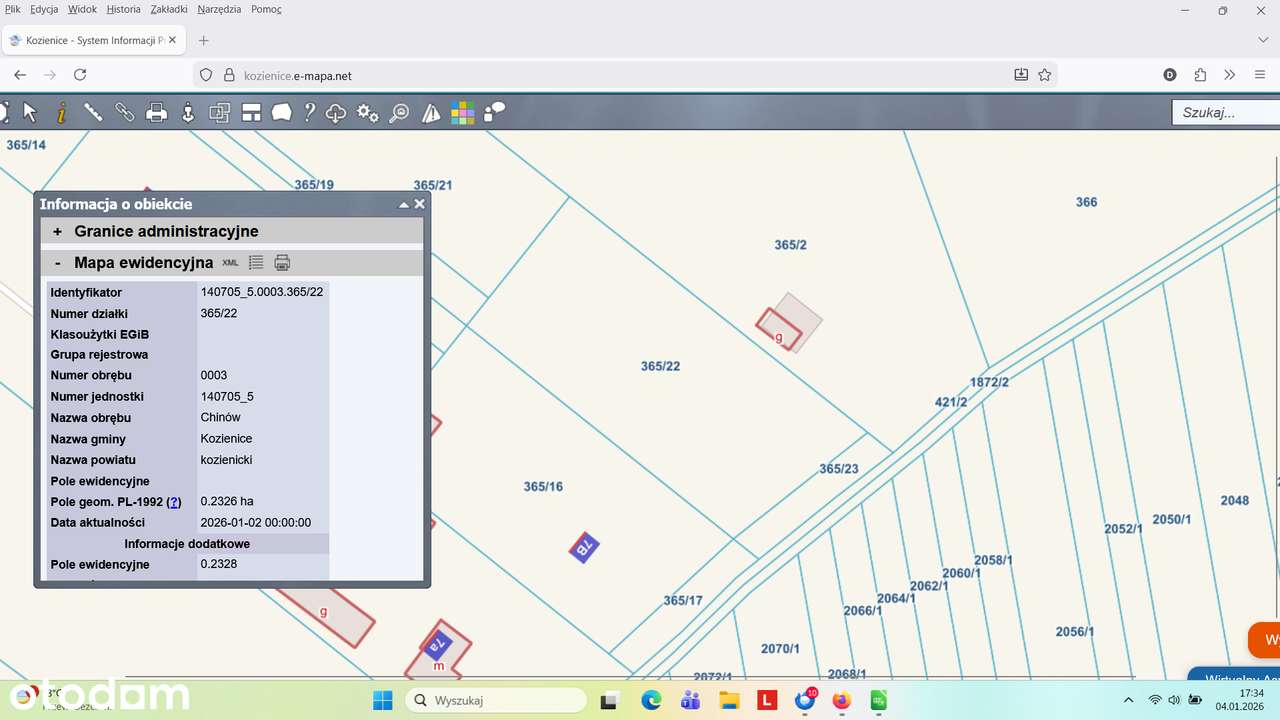This screenshot has width=1280, height=720.
Task: Open the cloud download tool
Action: click(336, 112)
